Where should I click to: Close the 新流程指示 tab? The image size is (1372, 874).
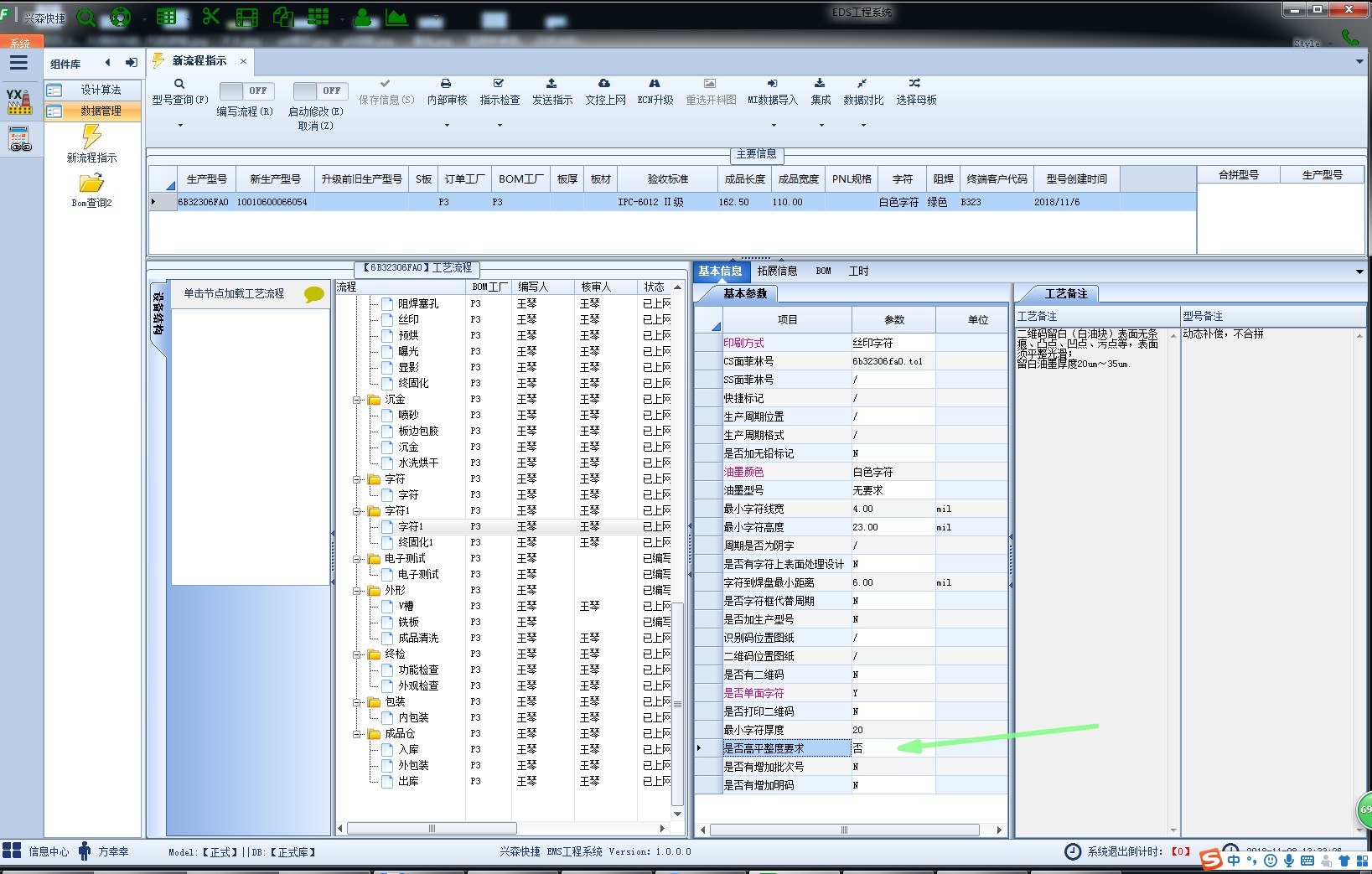pyautogui.click(x=243, y=61)
